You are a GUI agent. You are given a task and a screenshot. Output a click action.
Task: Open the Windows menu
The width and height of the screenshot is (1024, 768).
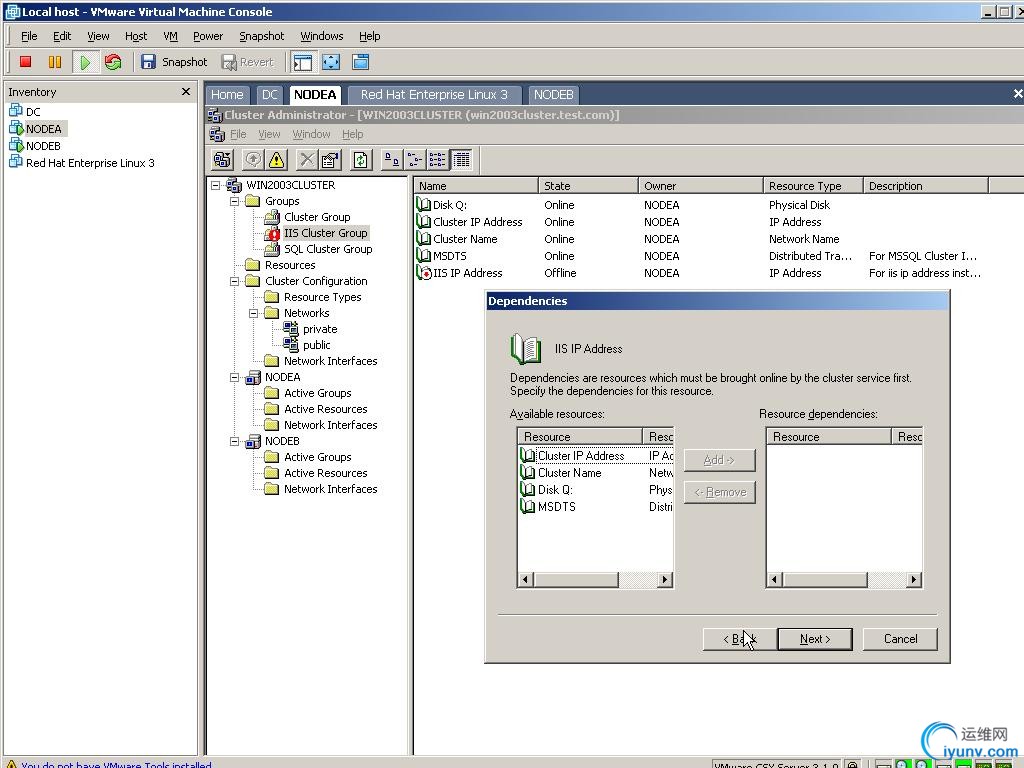click(x=321, y=36)
